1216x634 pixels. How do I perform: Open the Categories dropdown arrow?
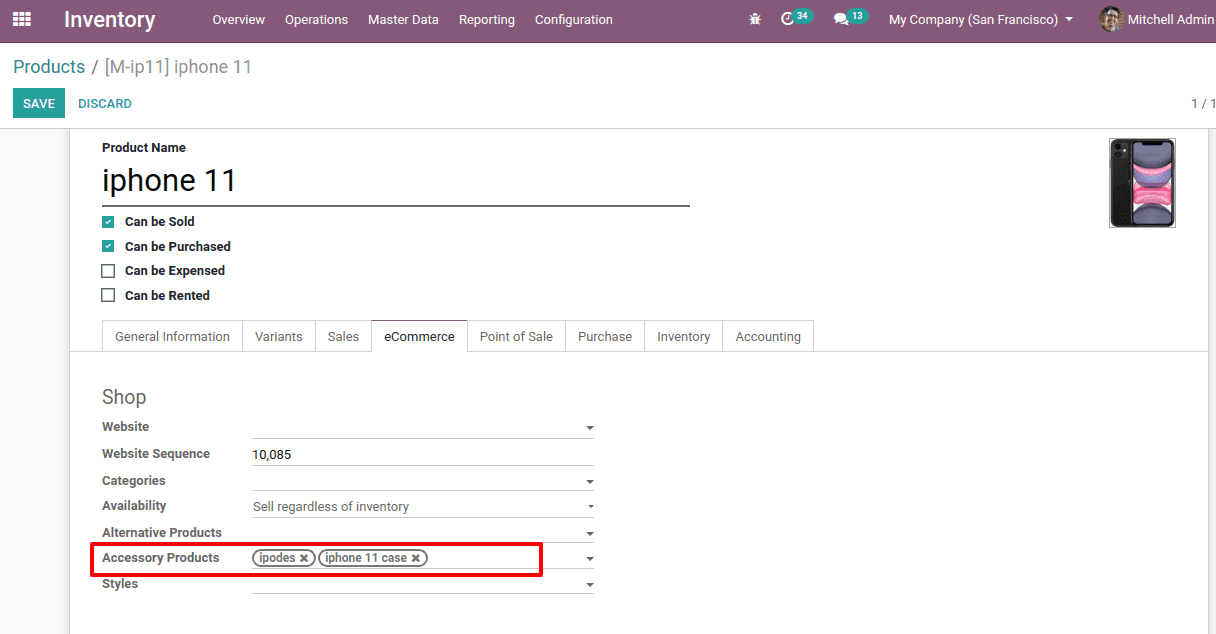pos(589,482)
